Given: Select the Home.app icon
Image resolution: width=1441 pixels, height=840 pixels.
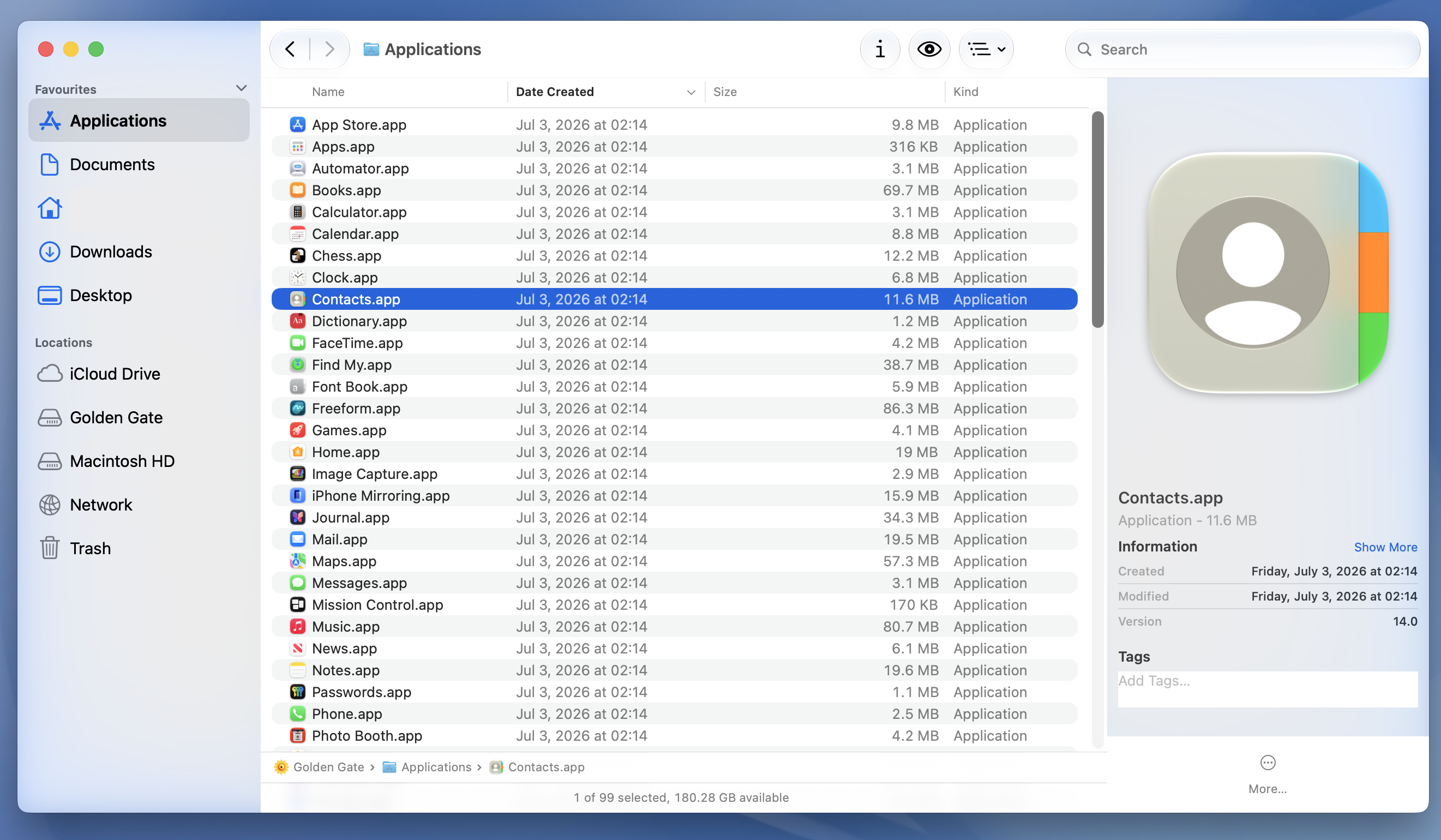Looking at the screenshot, I should pos(297,452).
